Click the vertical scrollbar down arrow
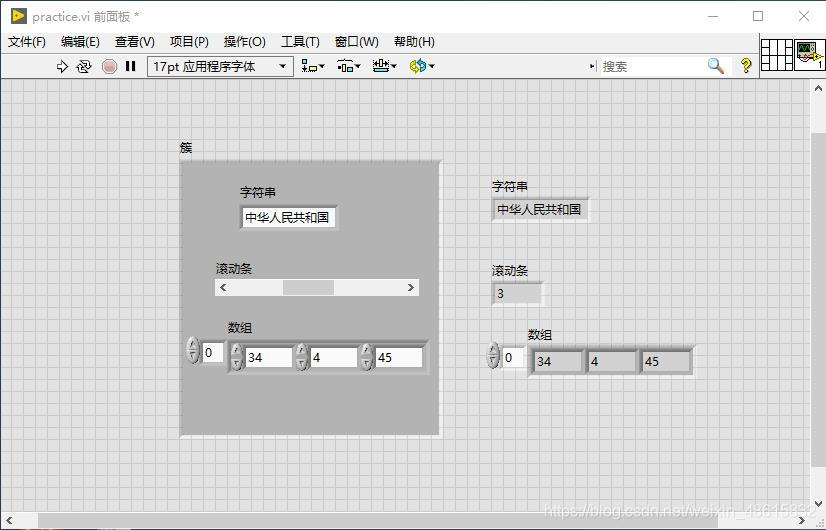This screenshot has width=826, height=530. coord(818,503)
